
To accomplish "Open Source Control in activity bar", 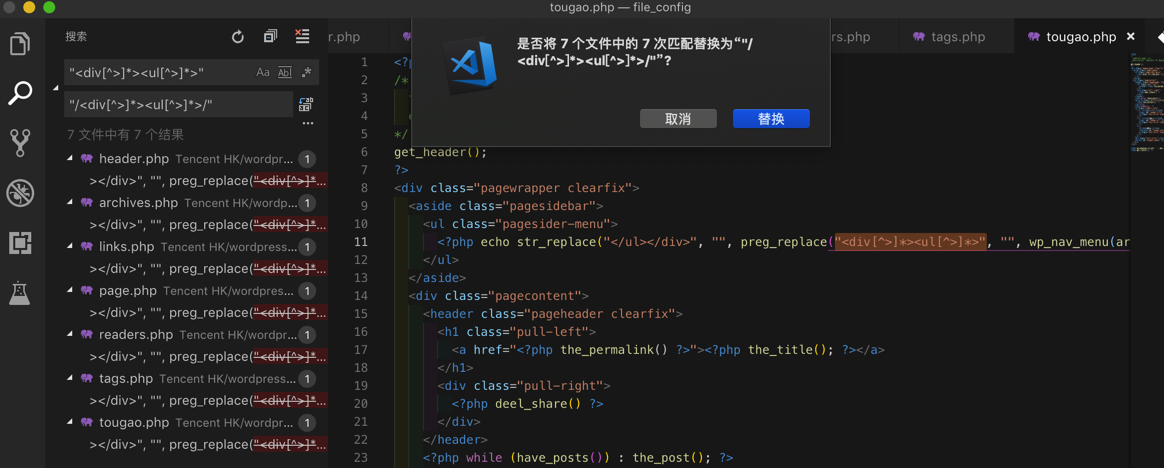I will coord(20,143).
